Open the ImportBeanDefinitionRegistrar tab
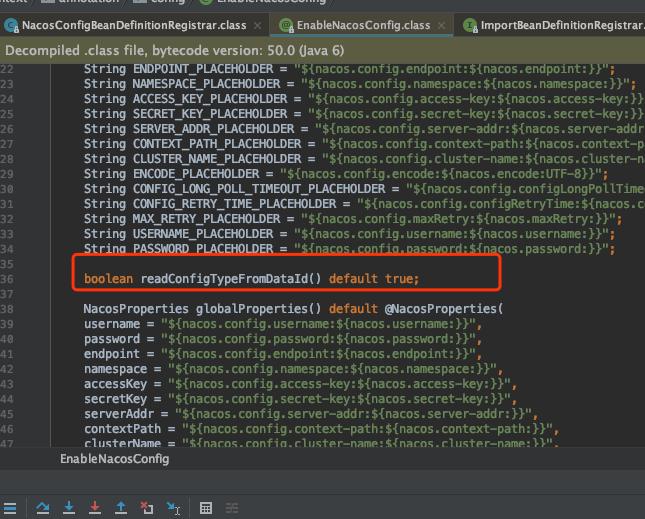 (563, 25)
